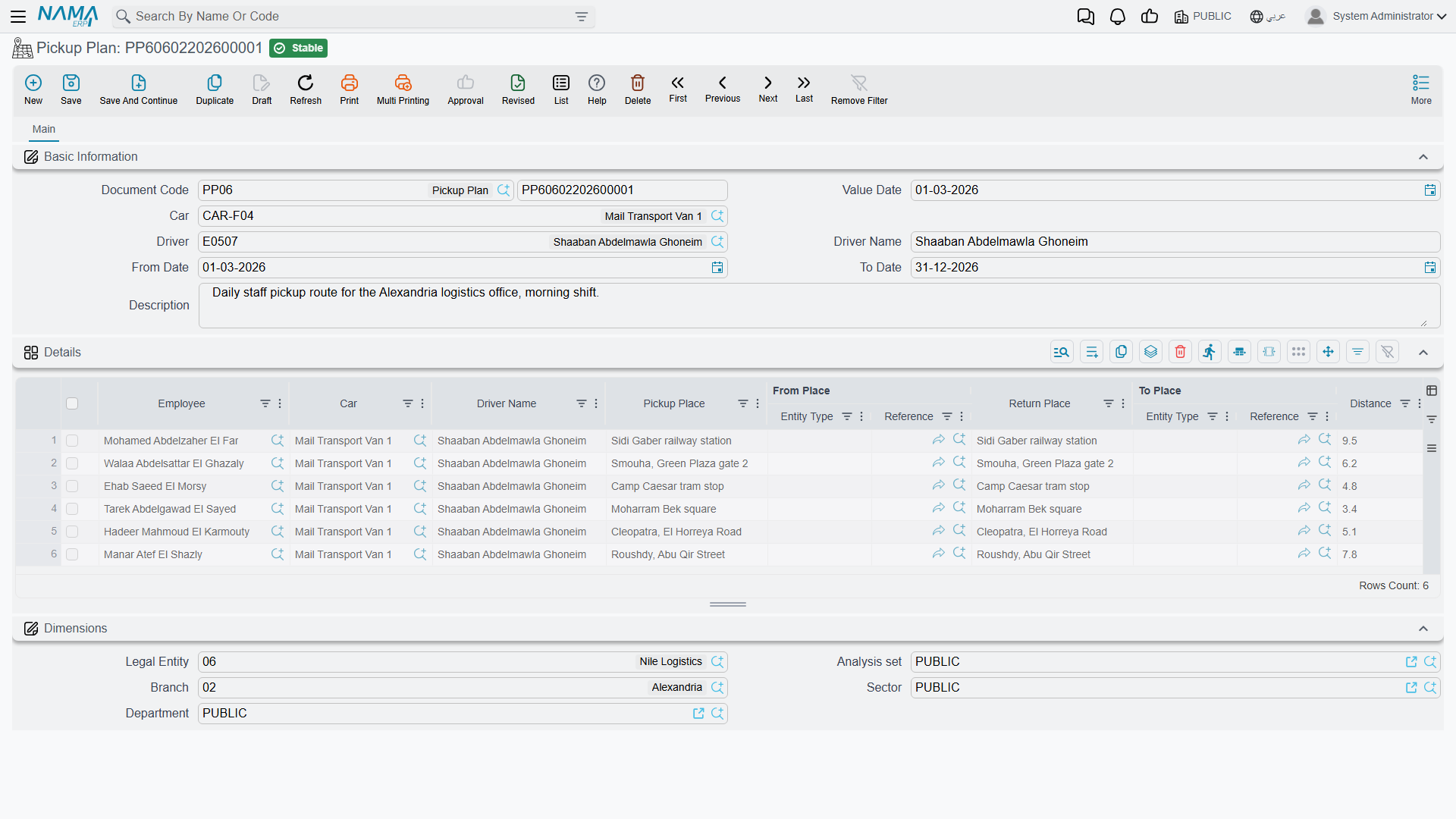Viewport: 1456px width, 819px height.
Task: Check the row for Tarek Abdelgawad El Sayed
Action: [72, 509]
